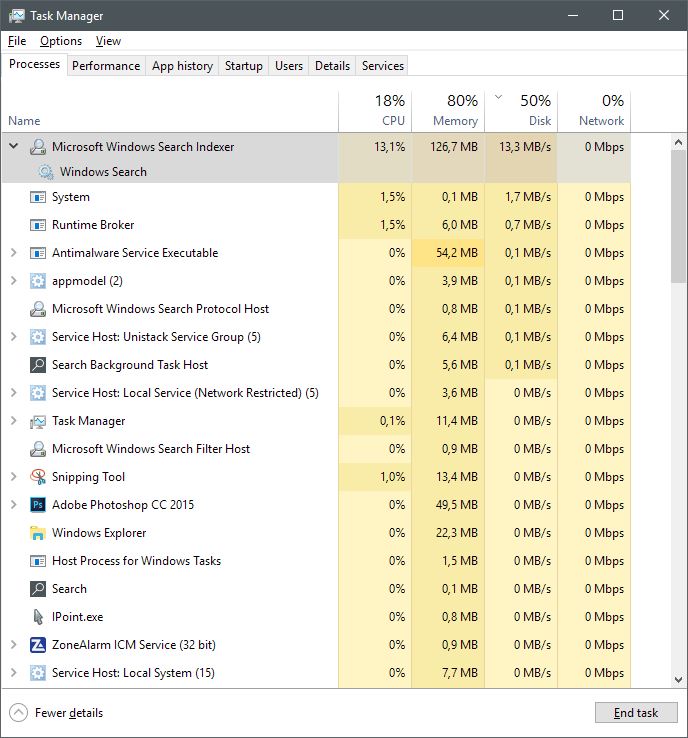Image resolution: width=688 pixels, height=738 pixels.
Task: Click the scrollbar down arrow
Action: pos(678,680)
